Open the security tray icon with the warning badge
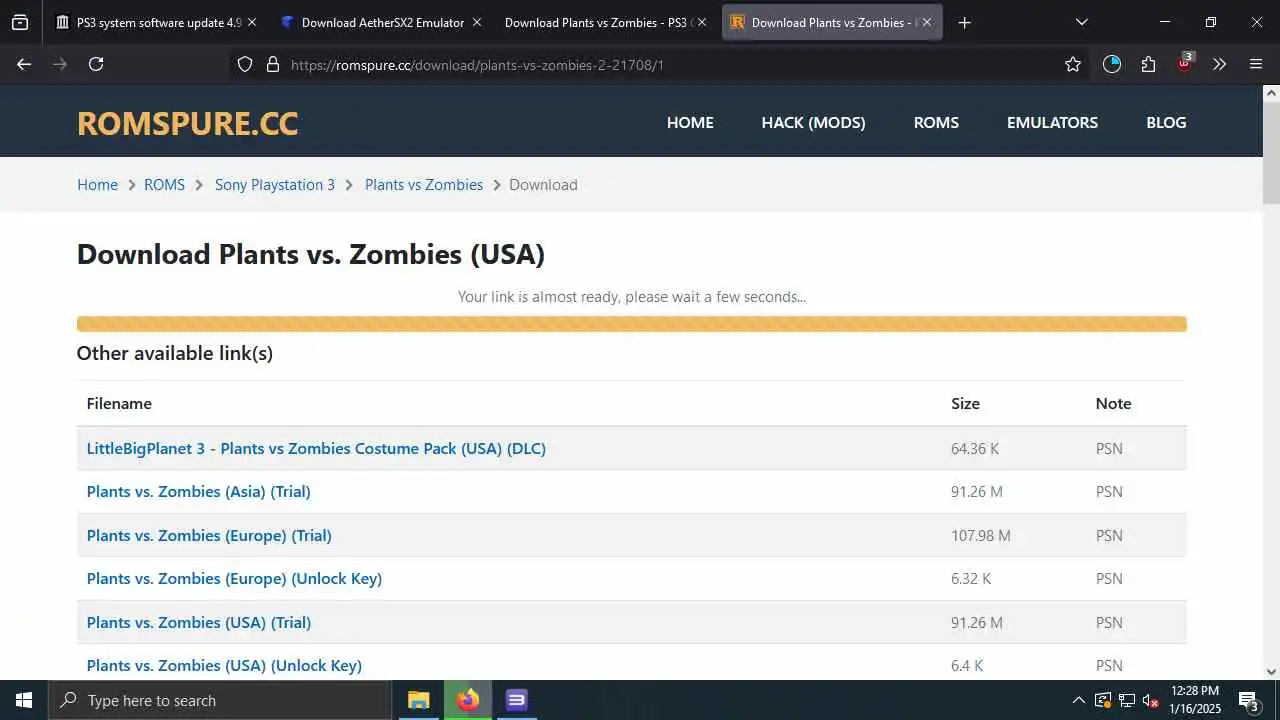 coord(1103,700)
